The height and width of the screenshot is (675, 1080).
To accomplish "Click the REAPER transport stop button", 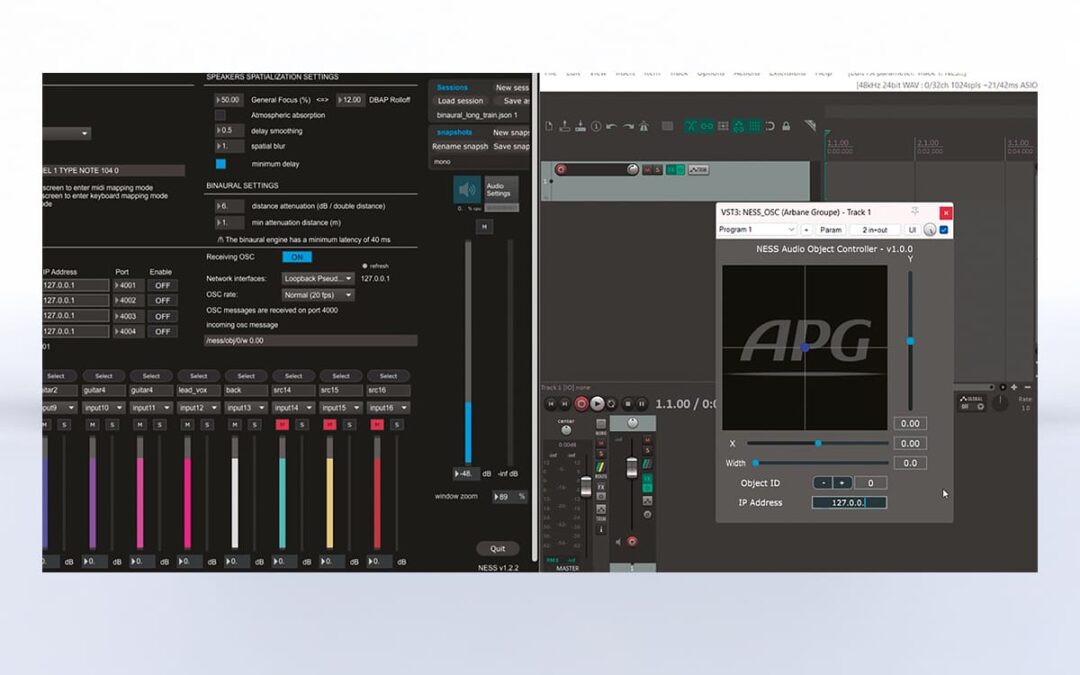I will coord(627,404).
